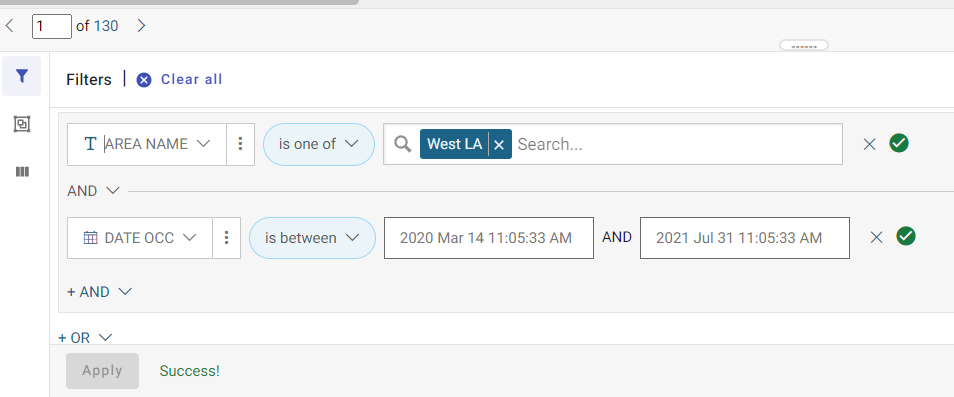Open the columns icon in left sidebar
The height and width of the screenshot is (397, 954).
22,172
